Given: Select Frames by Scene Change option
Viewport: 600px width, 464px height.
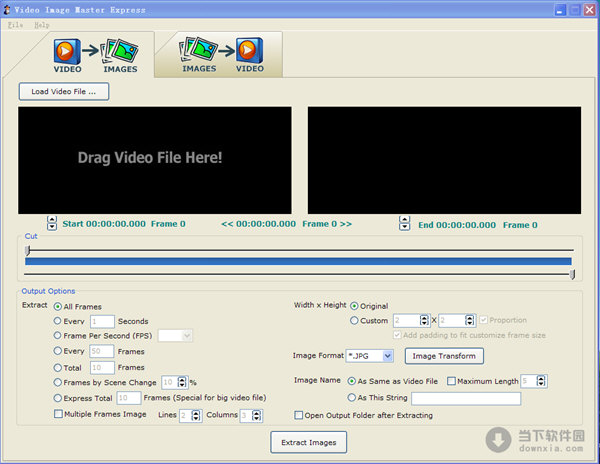Looking at the screenshot, I should pos(57,382).
